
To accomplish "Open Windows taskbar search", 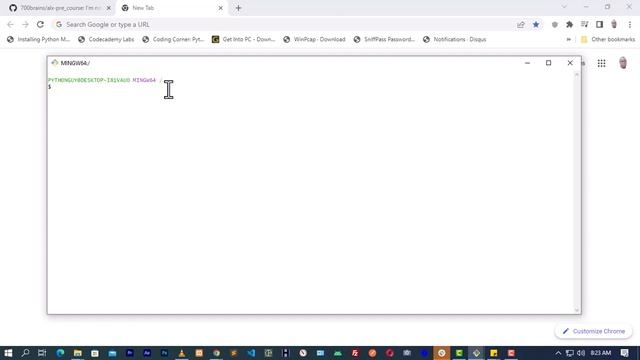I will tap(25, 353).
